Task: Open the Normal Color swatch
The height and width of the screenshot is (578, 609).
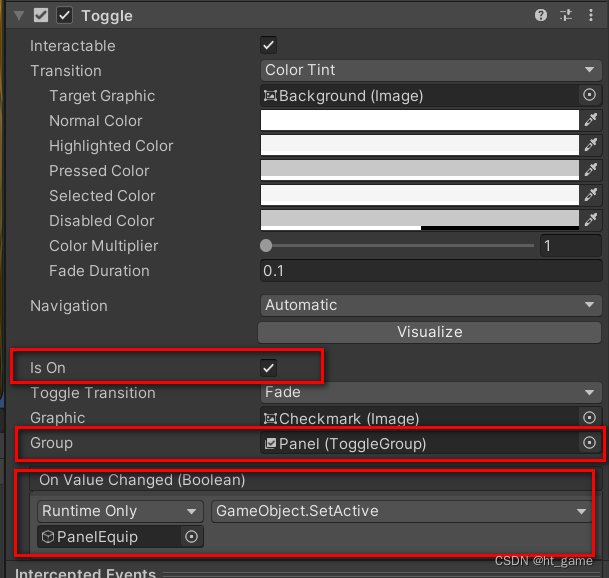Action: [x=419, y=120]
